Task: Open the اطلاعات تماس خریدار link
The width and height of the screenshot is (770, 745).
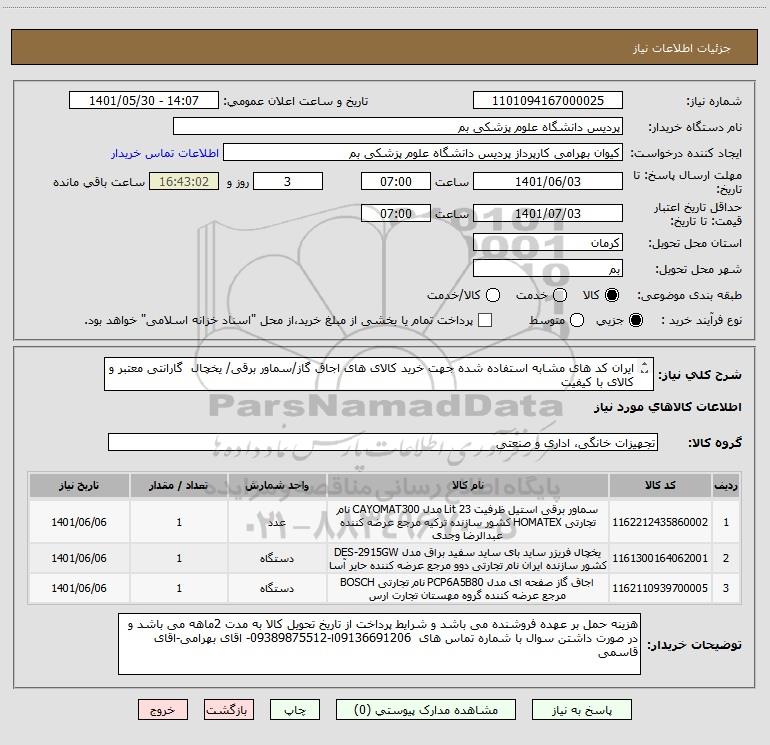Action: 165,153
